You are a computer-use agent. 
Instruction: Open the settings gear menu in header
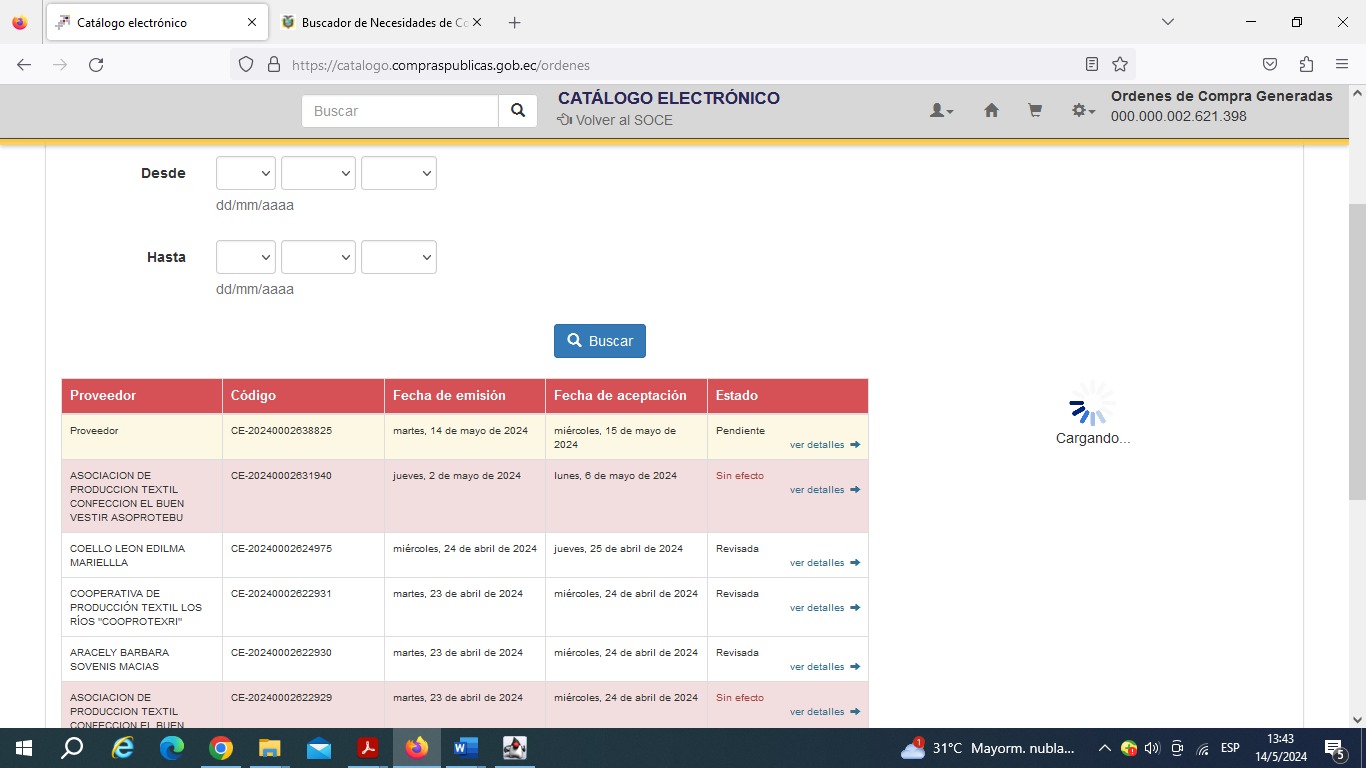point(1082,111)
